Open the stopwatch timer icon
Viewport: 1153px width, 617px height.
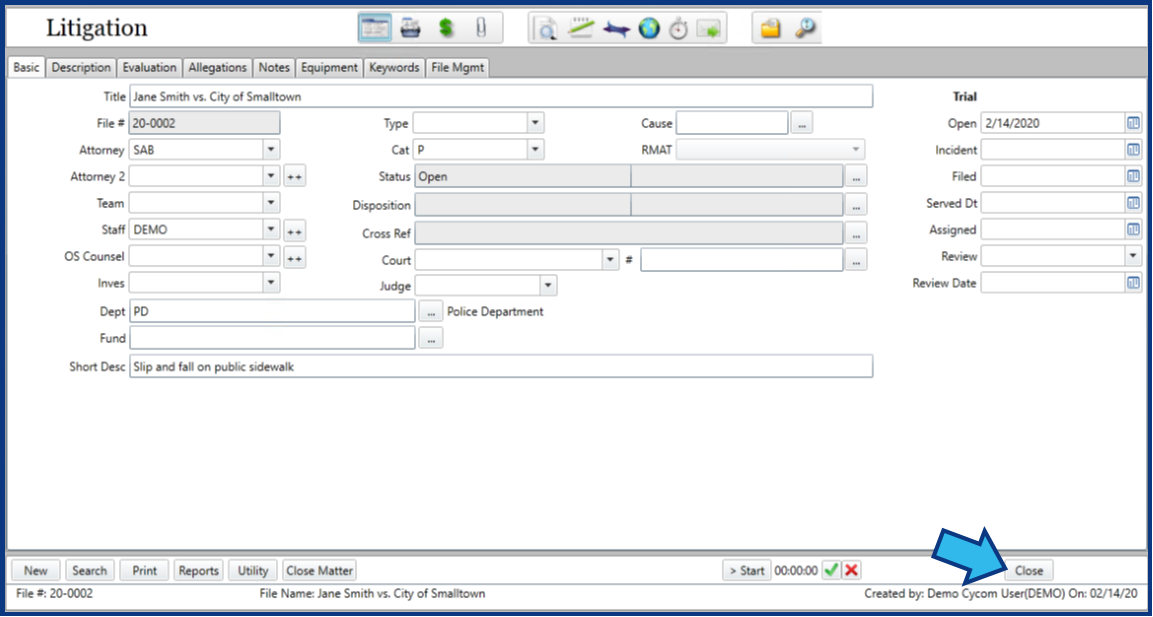tap(679, 29)
